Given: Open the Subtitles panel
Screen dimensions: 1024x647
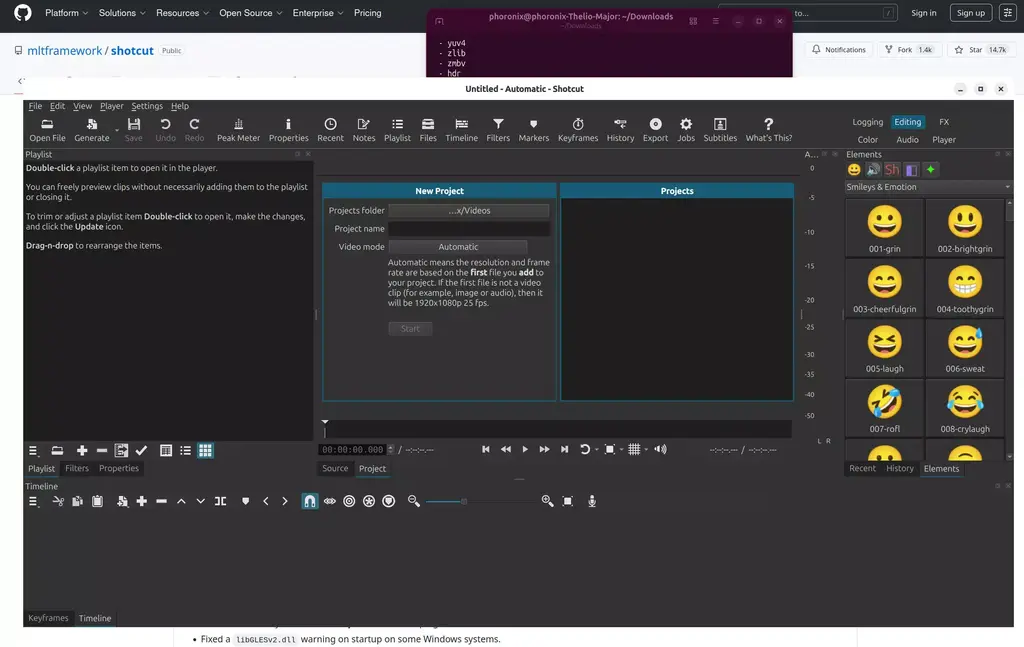Looking at the screenshot, I should [x=720, y=129].
